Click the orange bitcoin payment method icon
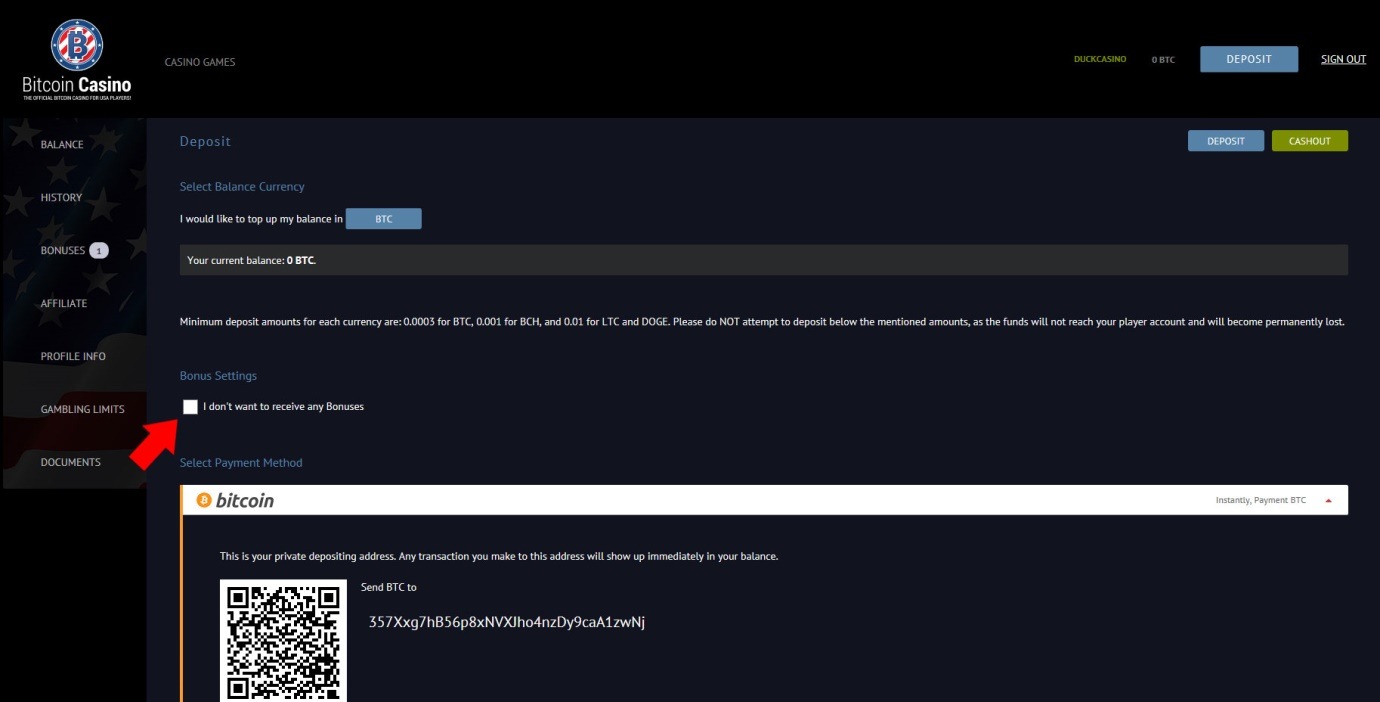This screenshot has width=1380, height=702. (x=204, y=500)
